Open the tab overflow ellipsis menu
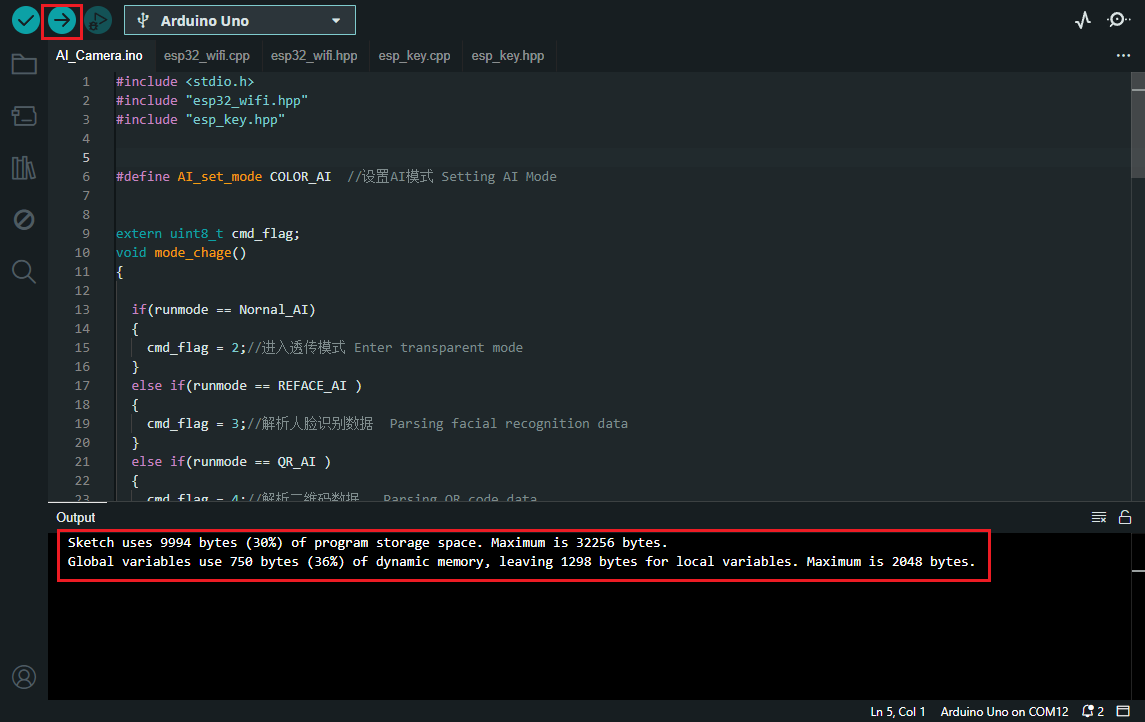1145x722 pixels. pyautogui.click(x=1123, y=55)
